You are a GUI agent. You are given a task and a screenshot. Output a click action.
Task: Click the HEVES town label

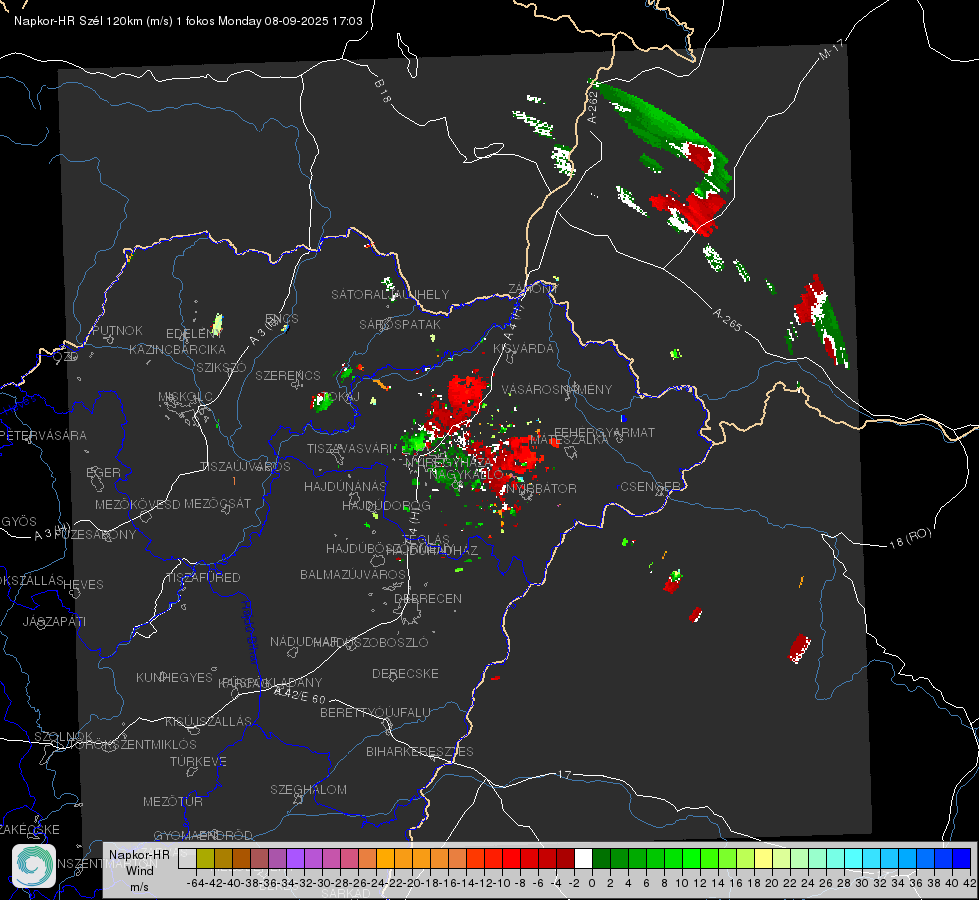tap(83, 585)
